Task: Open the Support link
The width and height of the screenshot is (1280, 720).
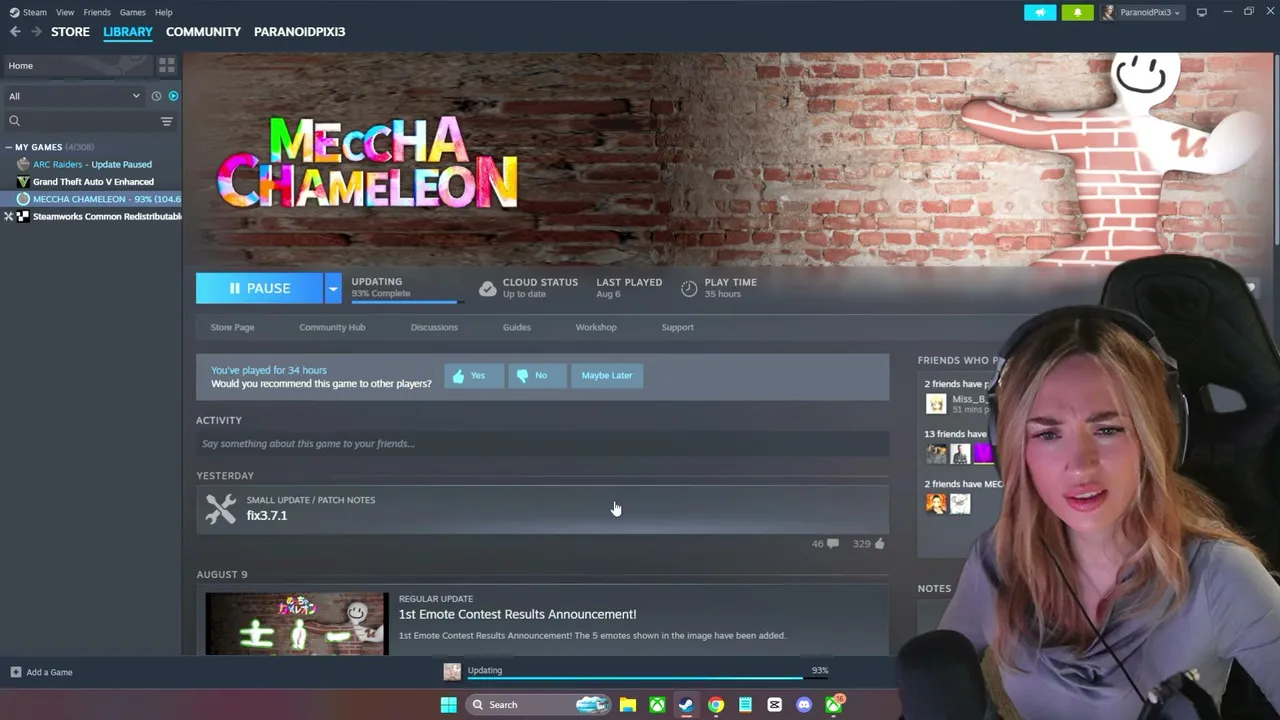Action: coord(677,327)
